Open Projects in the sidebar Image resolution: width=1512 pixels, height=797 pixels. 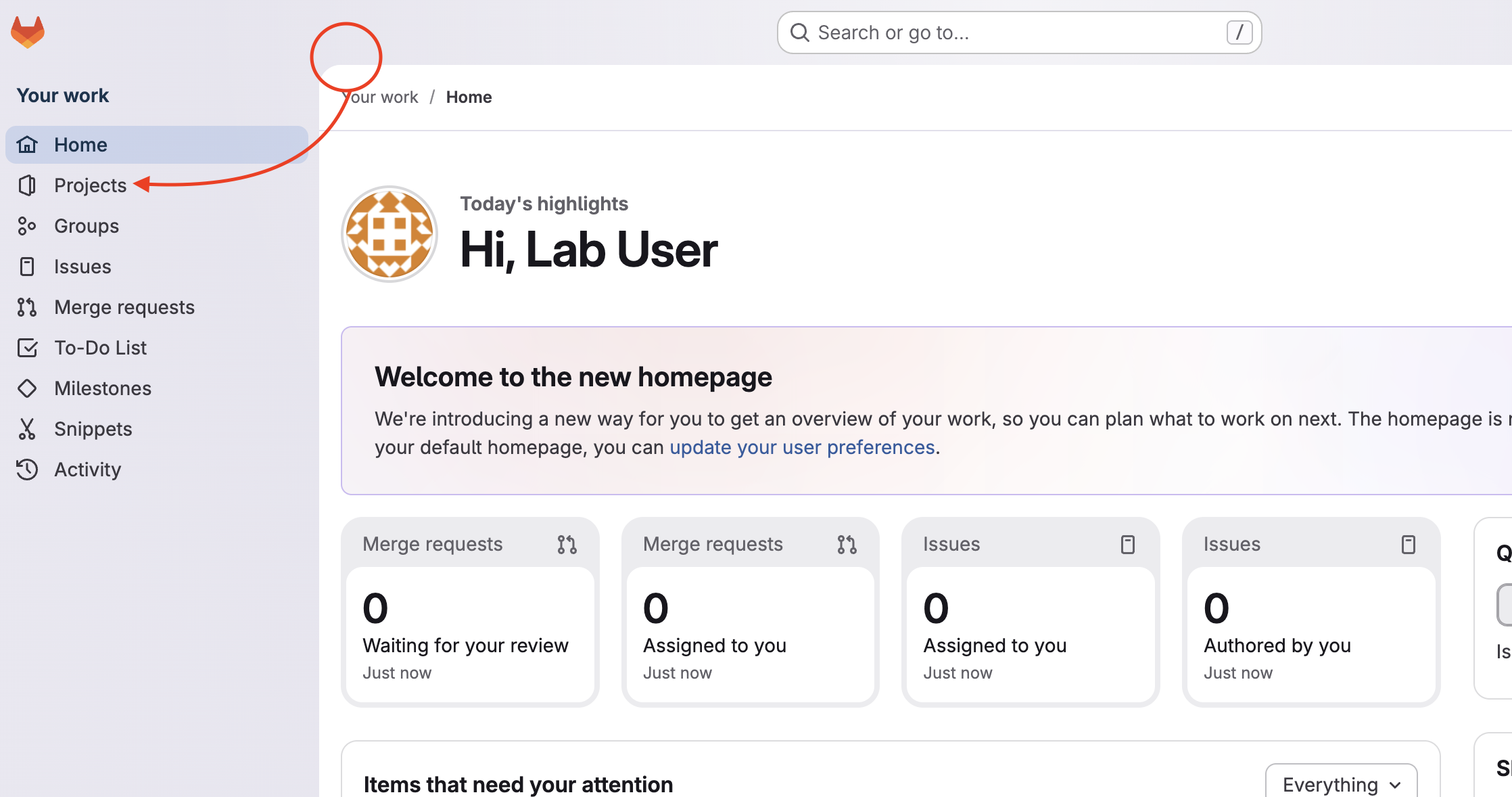click(157, 185)
